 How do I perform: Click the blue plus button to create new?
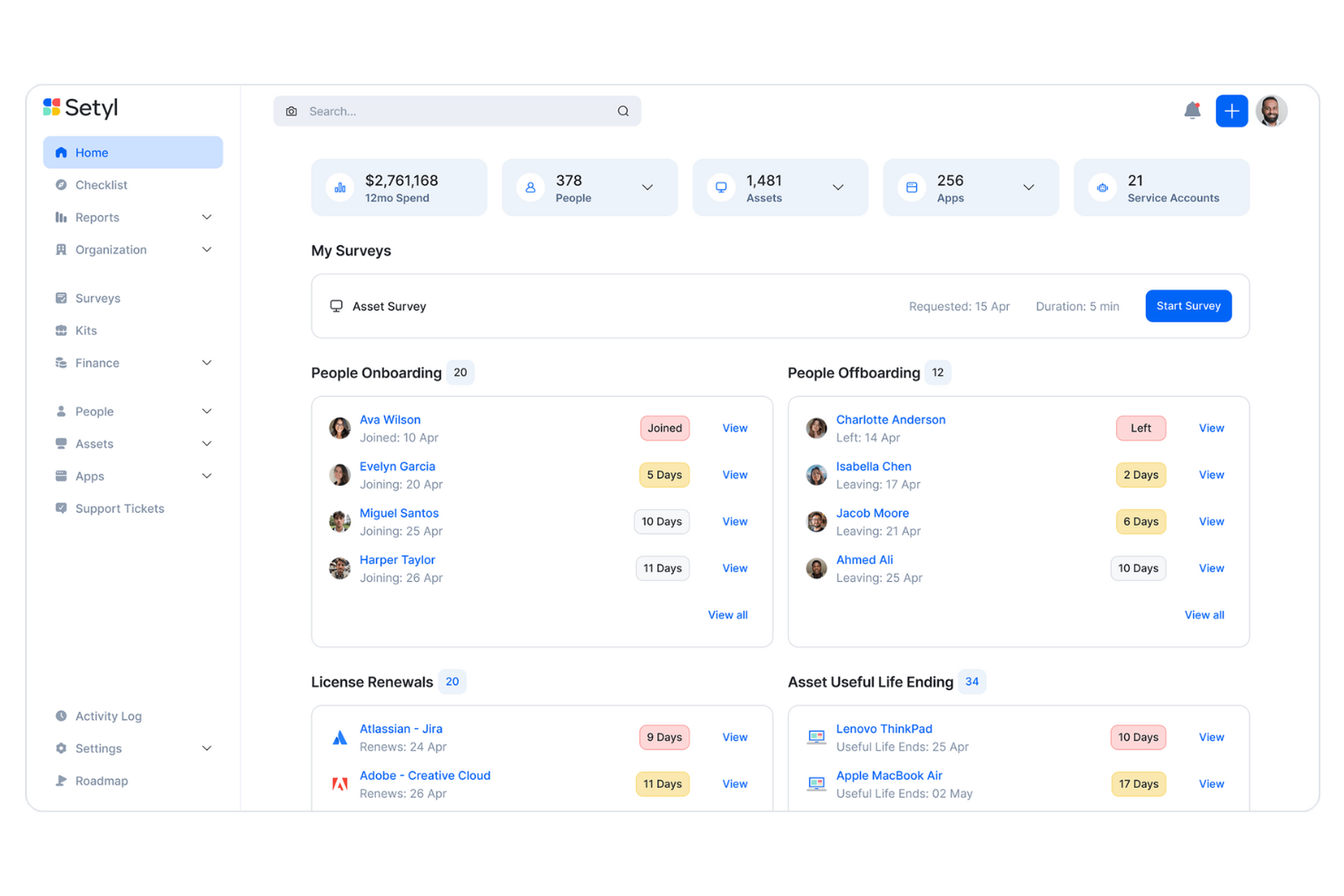click(x=1231, y=110)
